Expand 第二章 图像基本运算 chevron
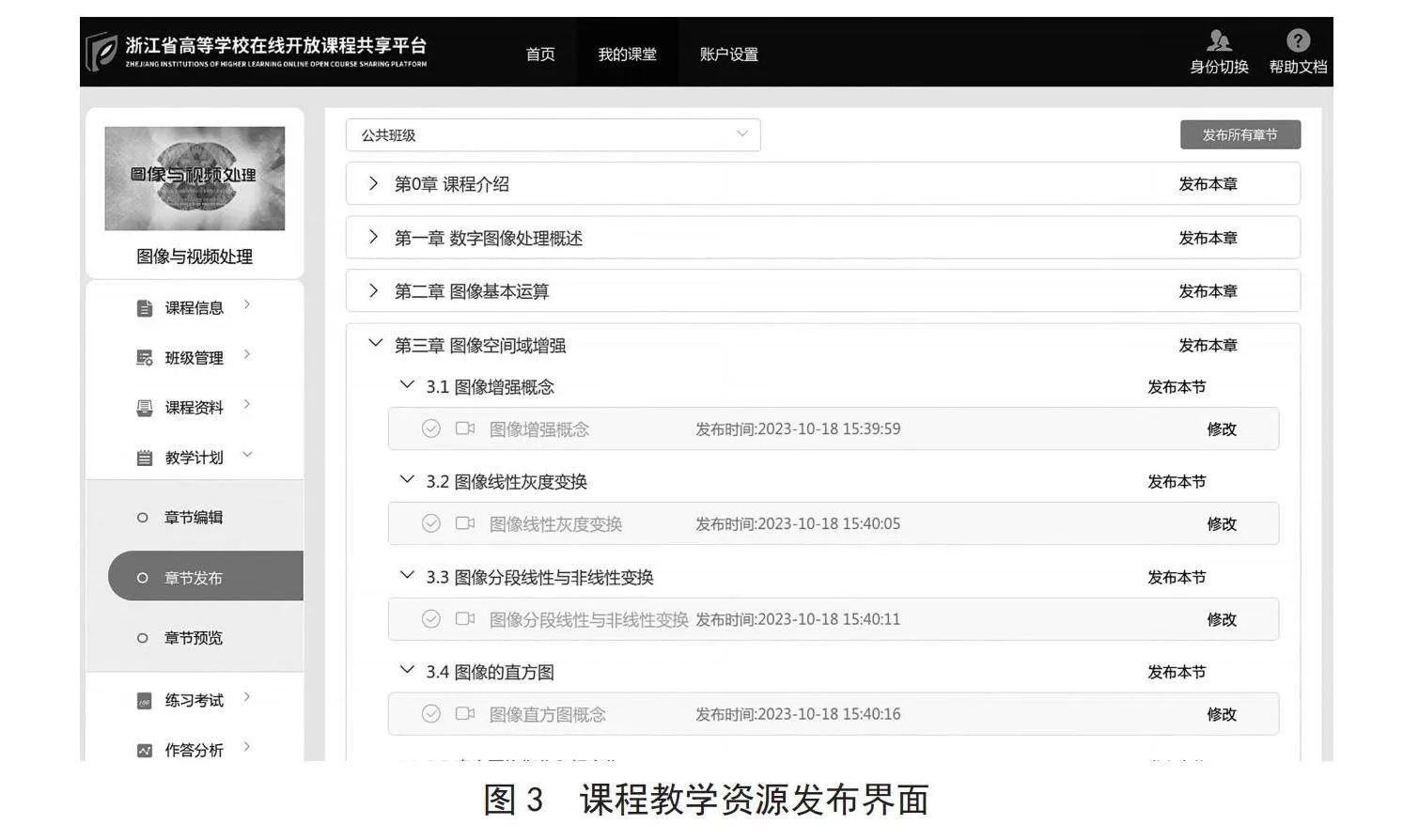This screenshot has height=840, width=1403. point(373,290)
